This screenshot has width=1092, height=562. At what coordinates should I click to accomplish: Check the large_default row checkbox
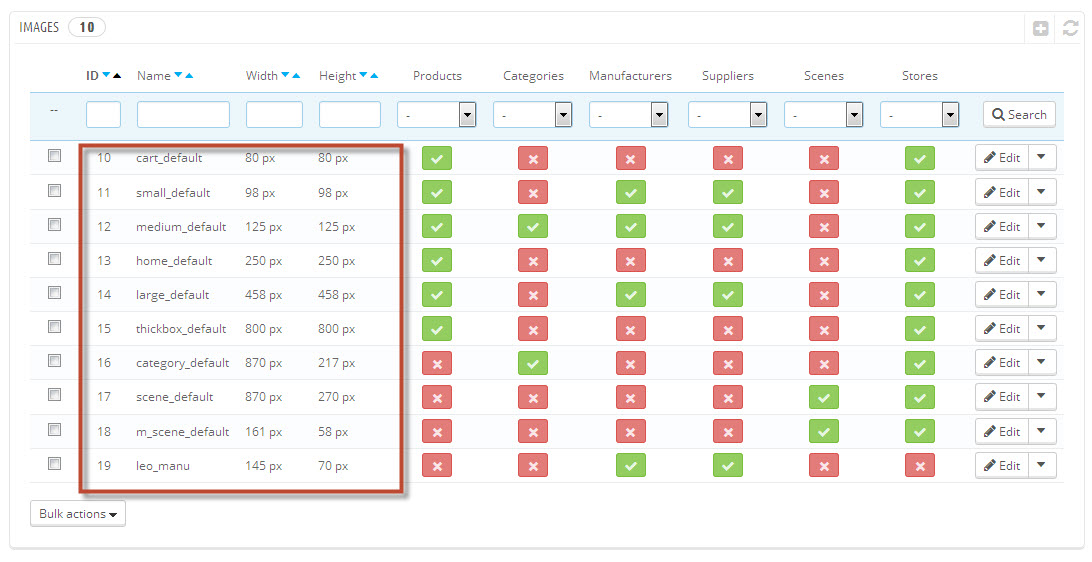tap(54, 292)
